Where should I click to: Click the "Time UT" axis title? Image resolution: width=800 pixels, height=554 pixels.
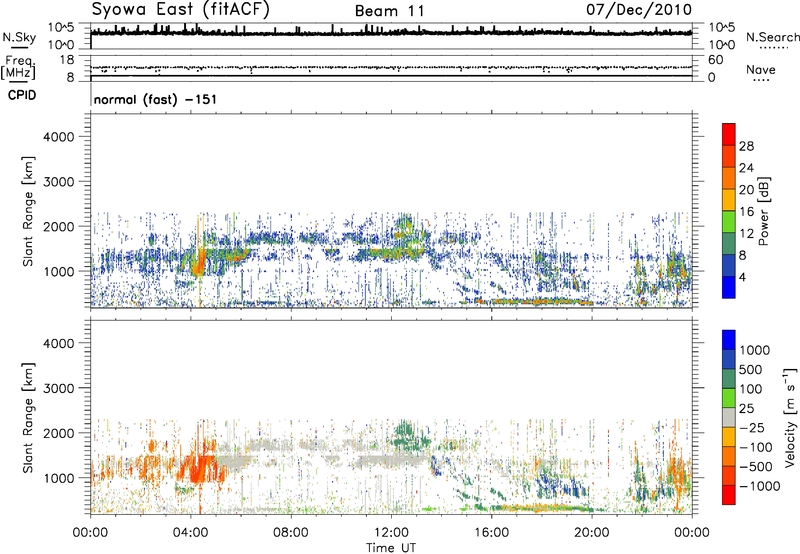pyautogui.click(x=391, y=548)
